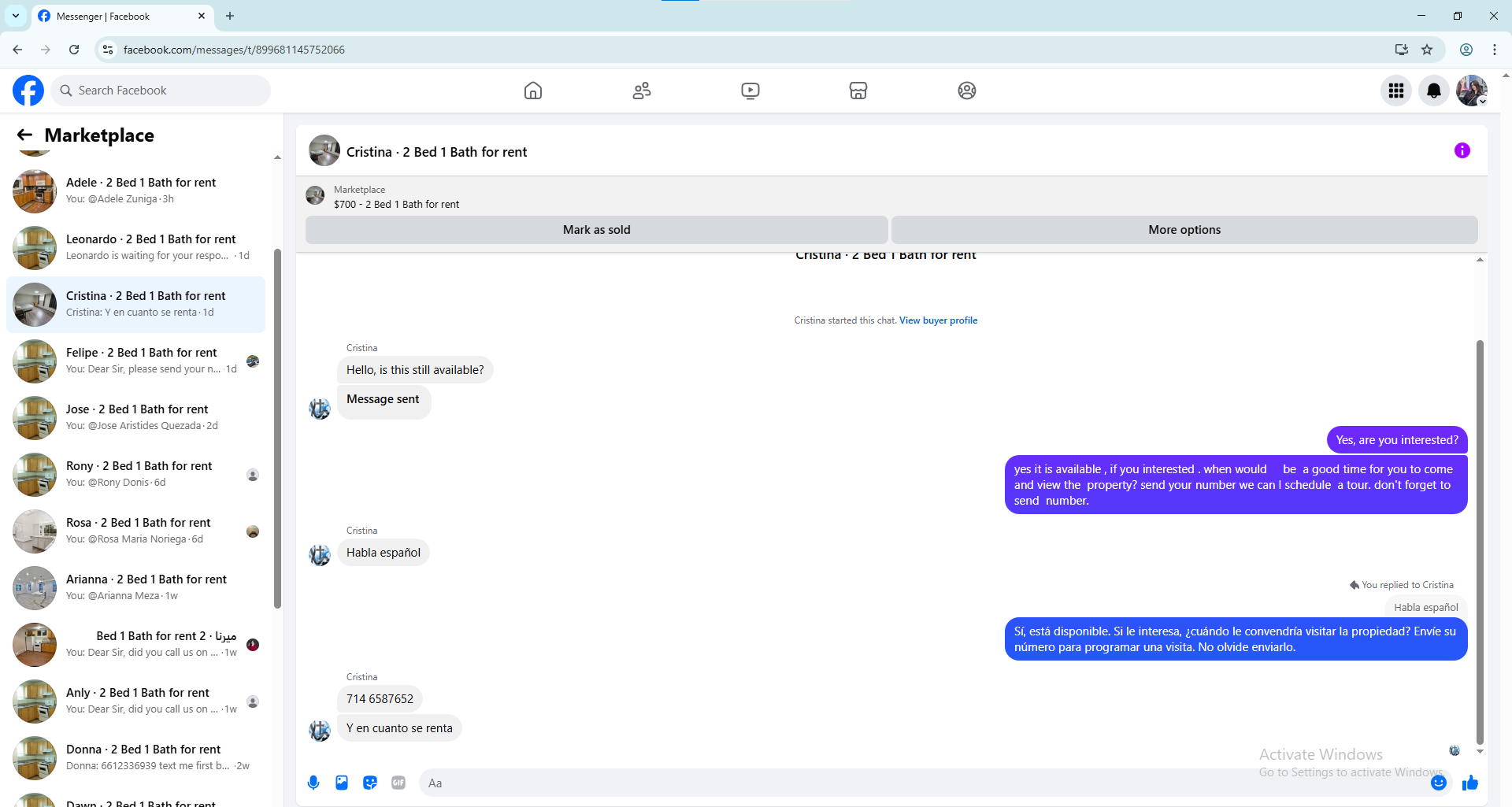Screen dimensions: 1512x807
Task: Open the Home feed icon
Action: [x=533, y=91]
